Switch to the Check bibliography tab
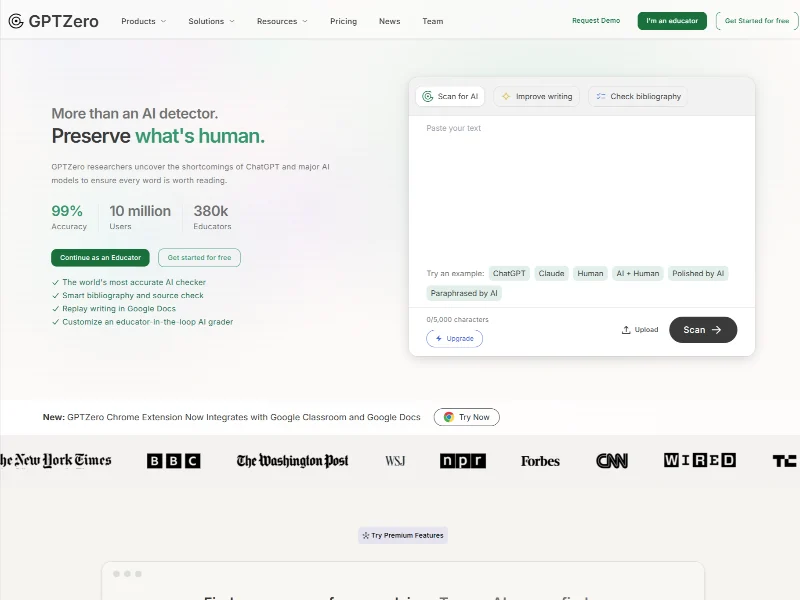Viewport: 800px width, 600px height. (638, 96)
